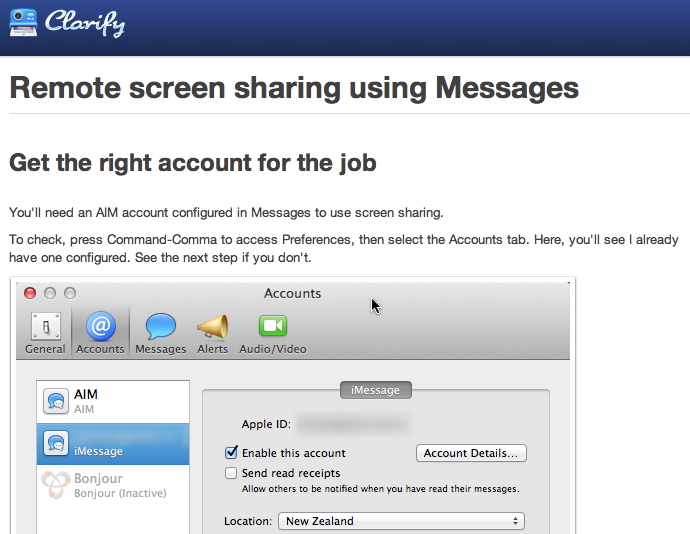
Task: Click the iMessage account icon in list
Action: [56, 443]
